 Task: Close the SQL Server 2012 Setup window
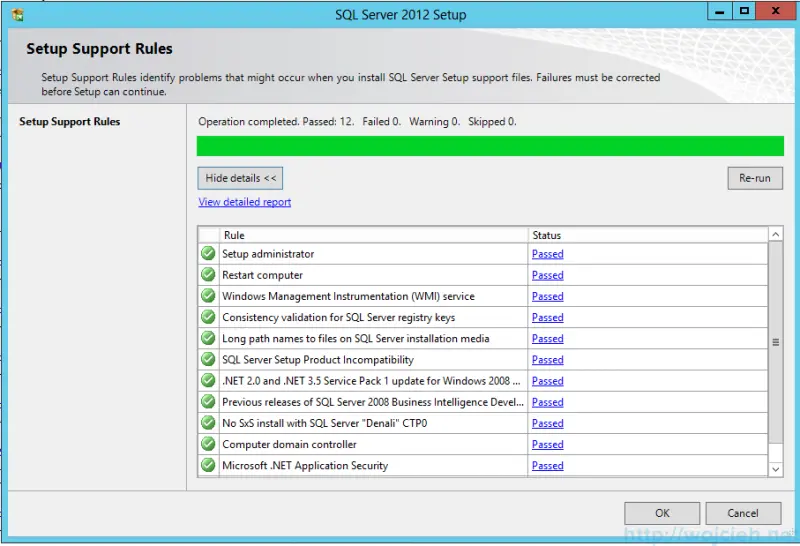click(x=776, y=11)
